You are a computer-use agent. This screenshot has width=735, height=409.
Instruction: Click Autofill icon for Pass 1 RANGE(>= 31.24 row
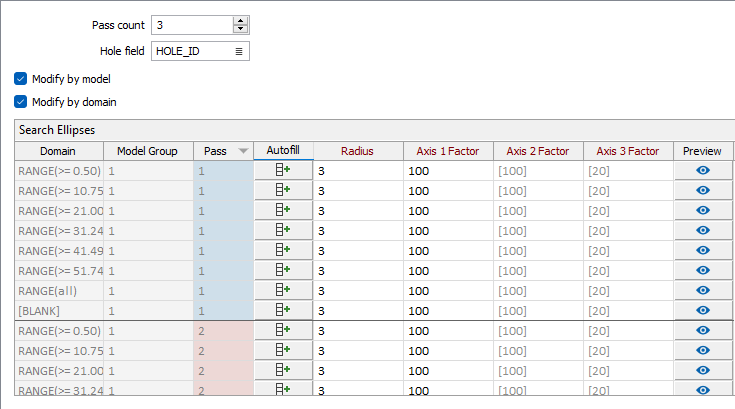click(x=283, y=230)
